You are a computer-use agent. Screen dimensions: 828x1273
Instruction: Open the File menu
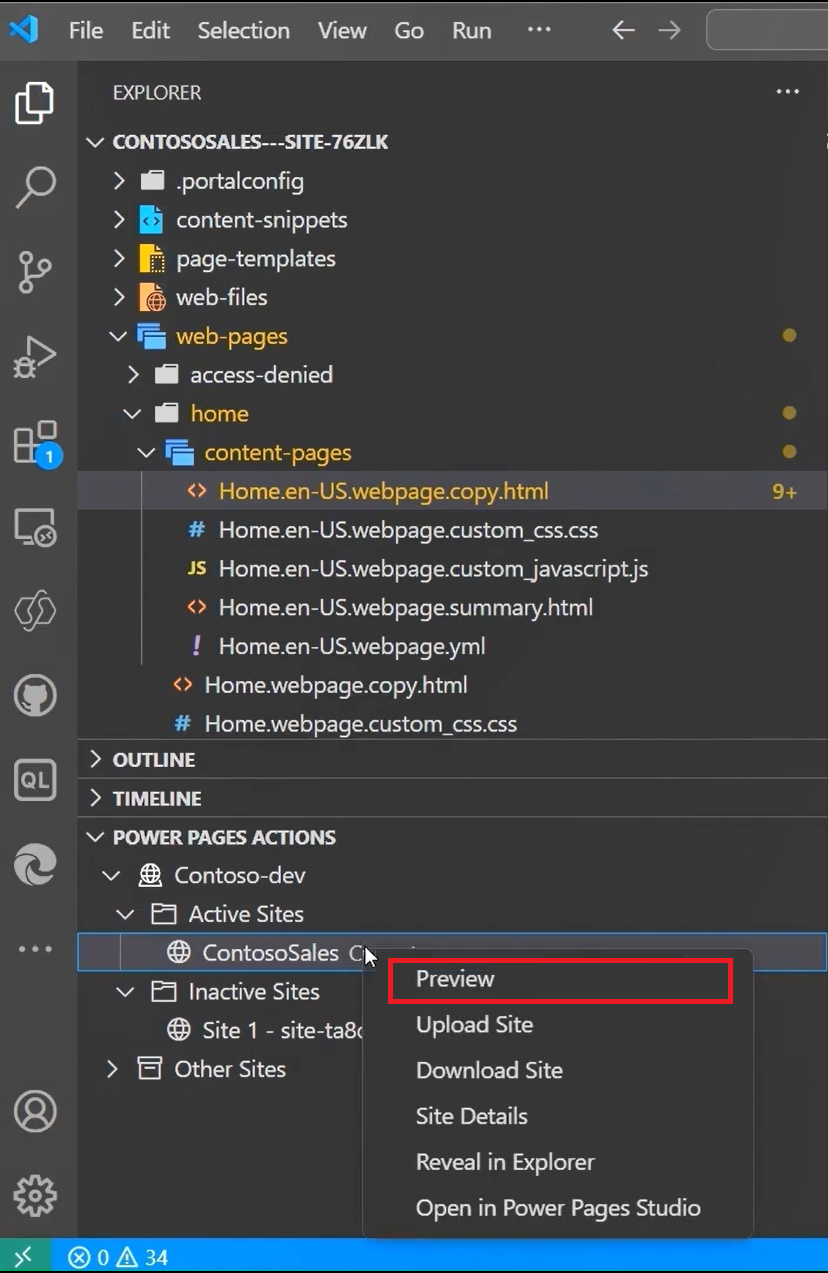pyautogui.click(x=86, y=31)
